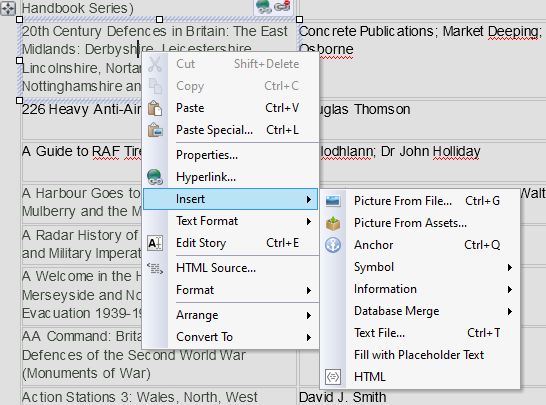Click the 'David J. Smith' author cell
The height and width of the screenshot is (405, 546).
(x=342, y=397)
